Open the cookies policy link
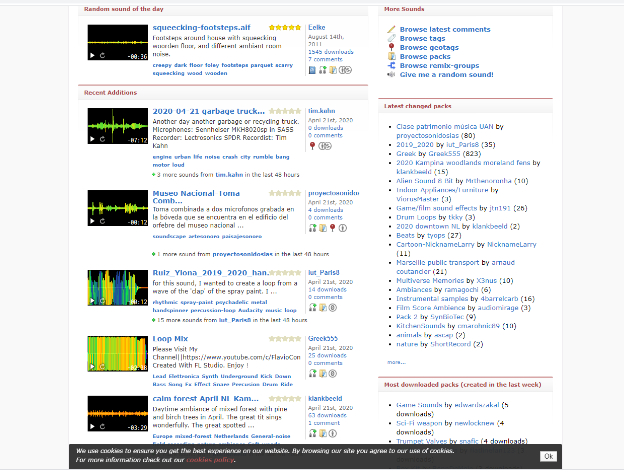 pos(210,460)
